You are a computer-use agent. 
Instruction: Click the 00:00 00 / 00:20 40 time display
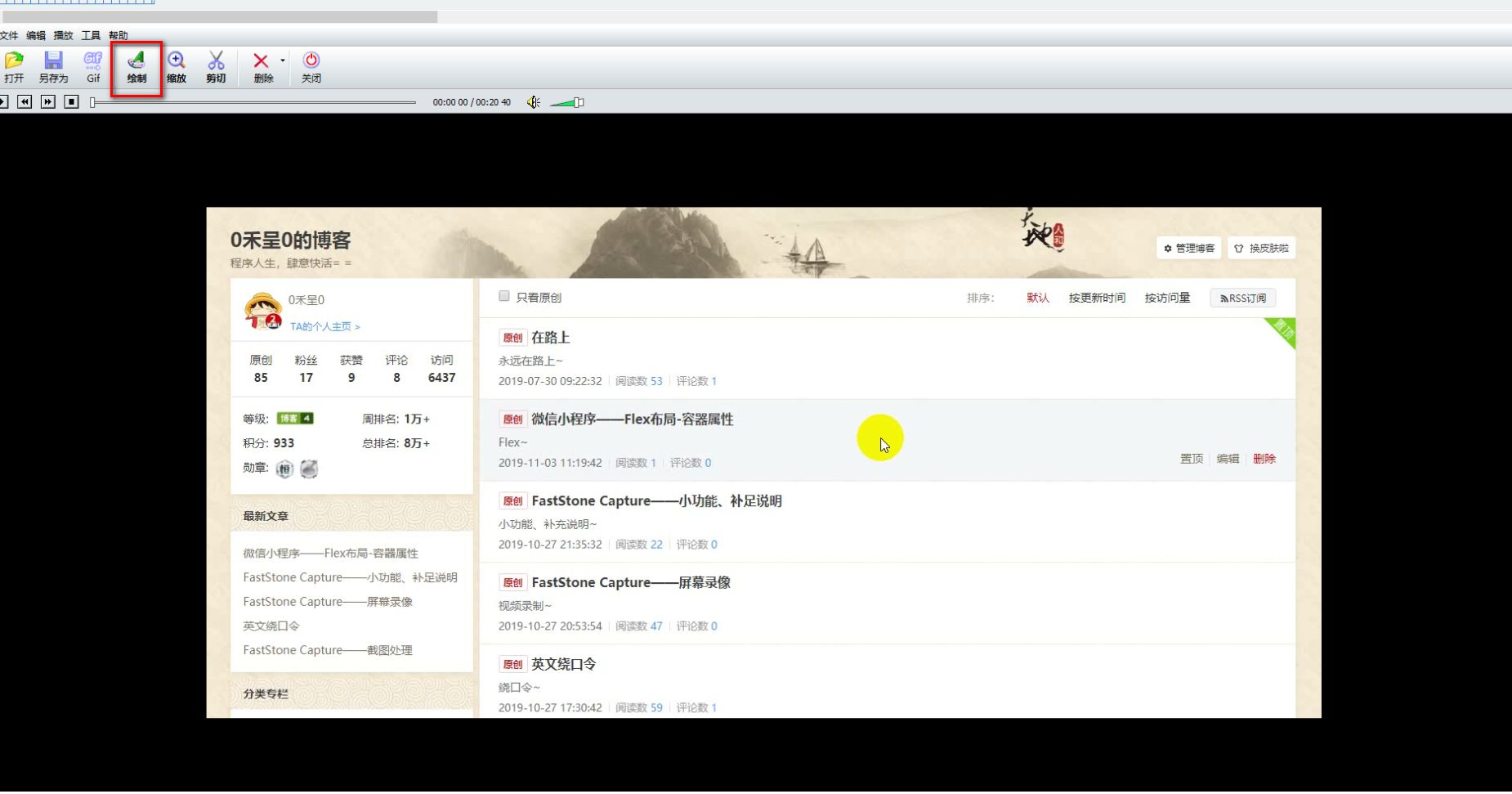coord(472,102)
